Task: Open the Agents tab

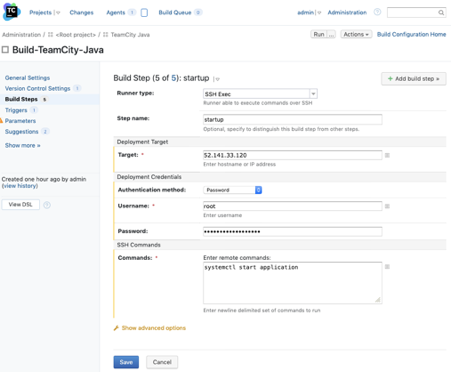Action: 116,13
